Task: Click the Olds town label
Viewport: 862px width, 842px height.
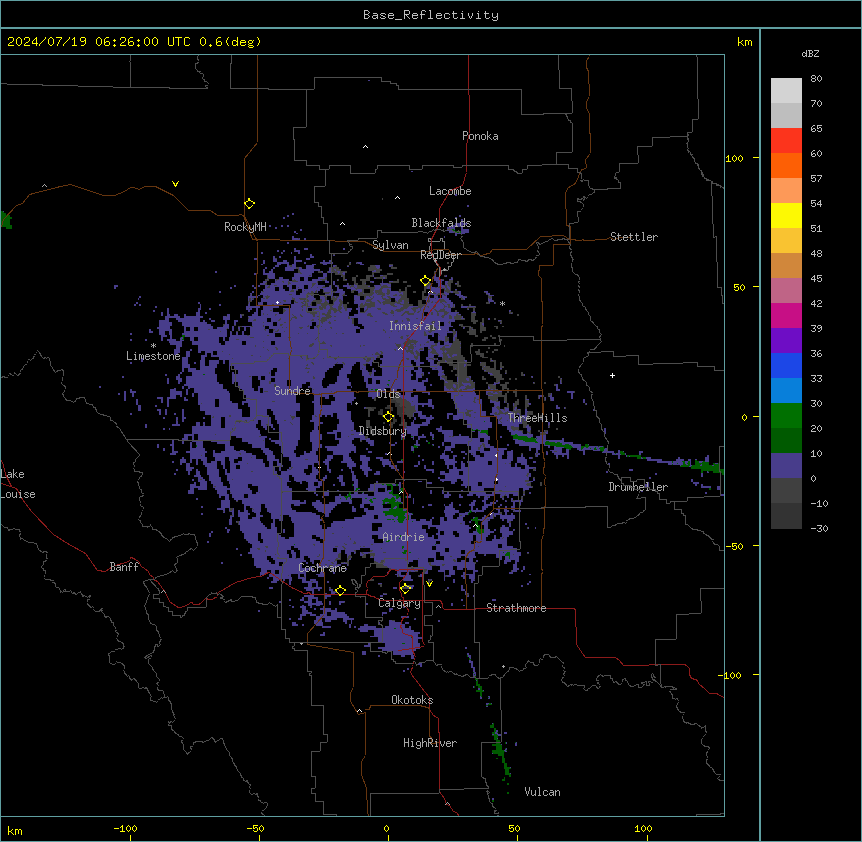Action: click(388, 394)
